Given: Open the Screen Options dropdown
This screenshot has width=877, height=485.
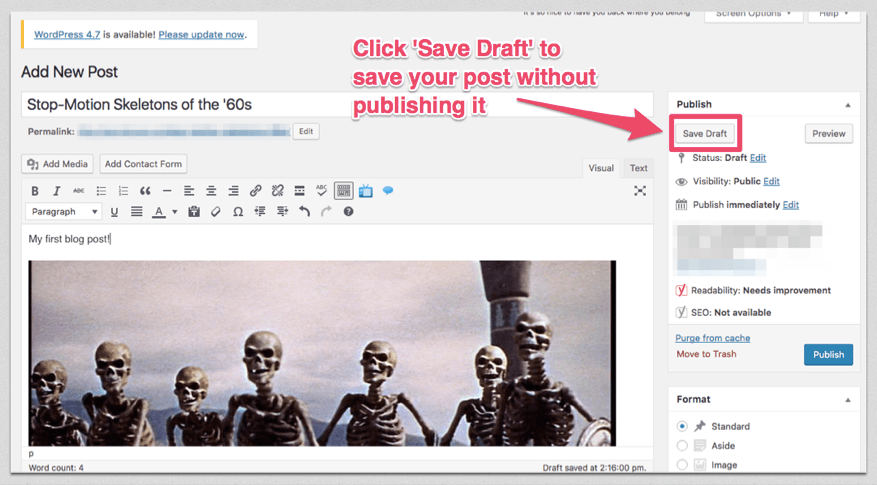Looking at the screenshot, I should point(753,15).
